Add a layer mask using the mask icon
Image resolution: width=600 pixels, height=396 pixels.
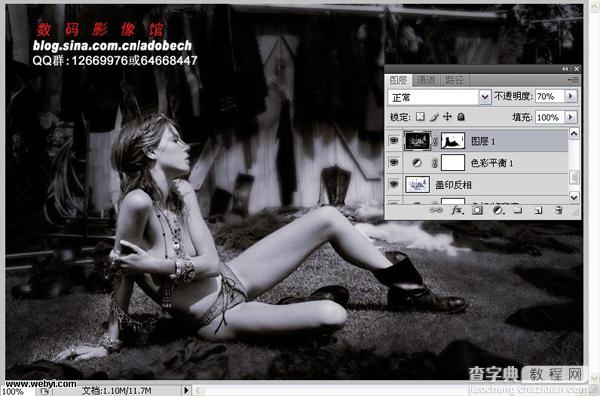[x=477, y=210]
